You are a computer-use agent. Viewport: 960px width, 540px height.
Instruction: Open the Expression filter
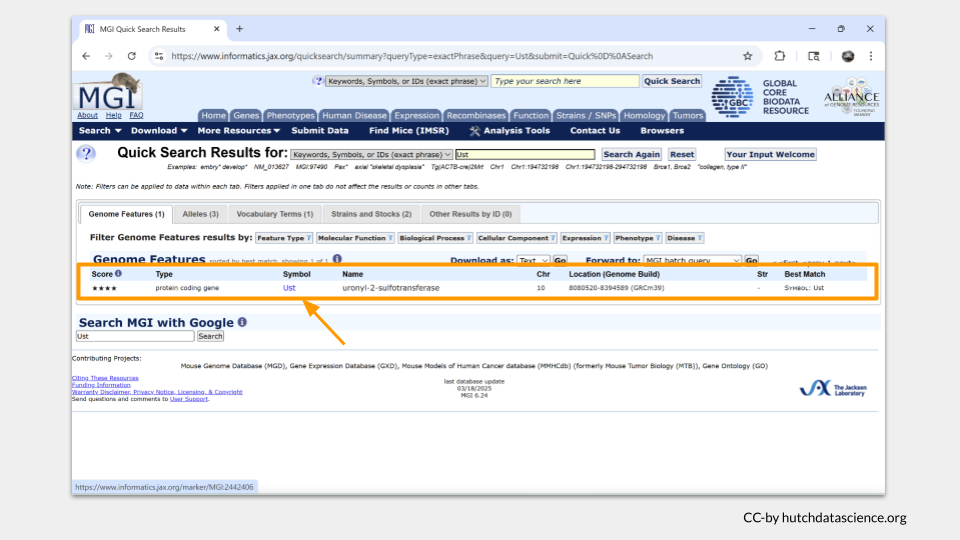[585, 238]
